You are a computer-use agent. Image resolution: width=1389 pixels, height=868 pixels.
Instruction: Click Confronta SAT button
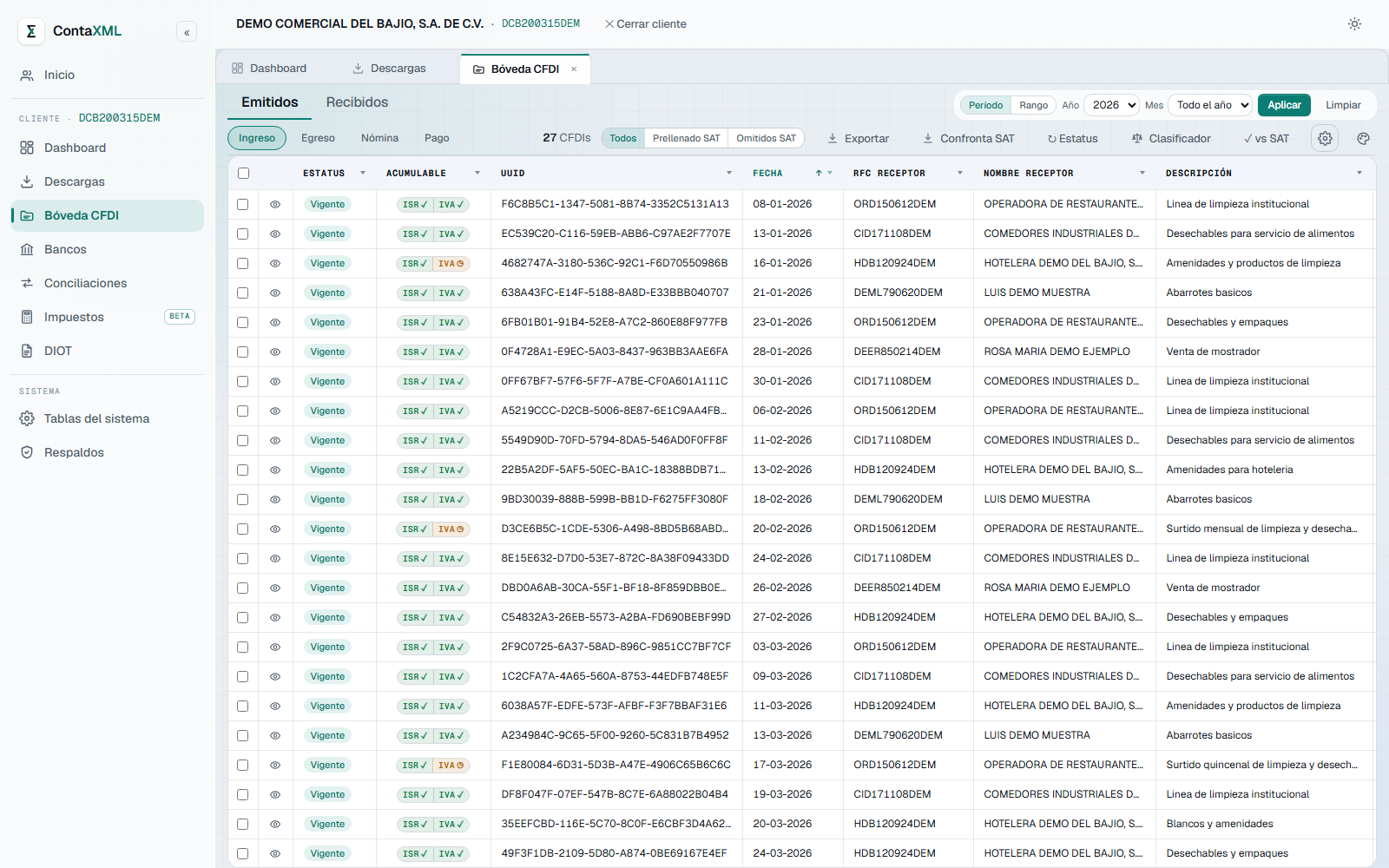click(968, 139)
